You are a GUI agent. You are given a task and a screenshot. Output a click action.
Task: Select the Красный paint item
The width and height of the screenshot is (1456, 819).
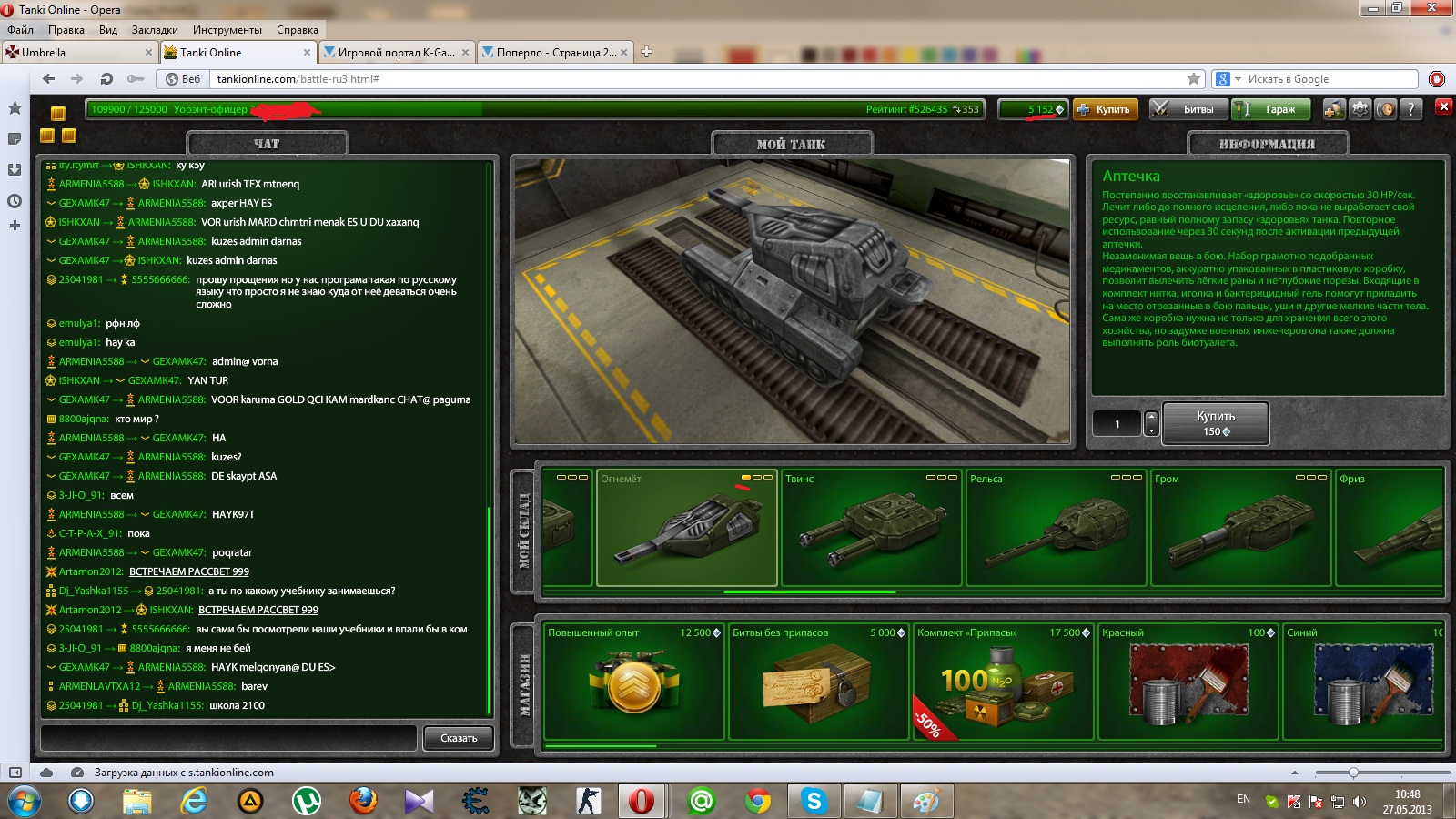click(x=1188, y=682)
